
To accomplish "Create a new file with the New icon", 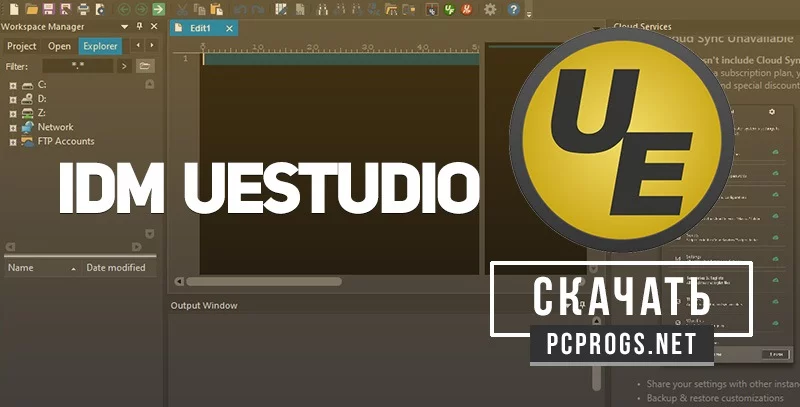I will [x=14, y=9].
